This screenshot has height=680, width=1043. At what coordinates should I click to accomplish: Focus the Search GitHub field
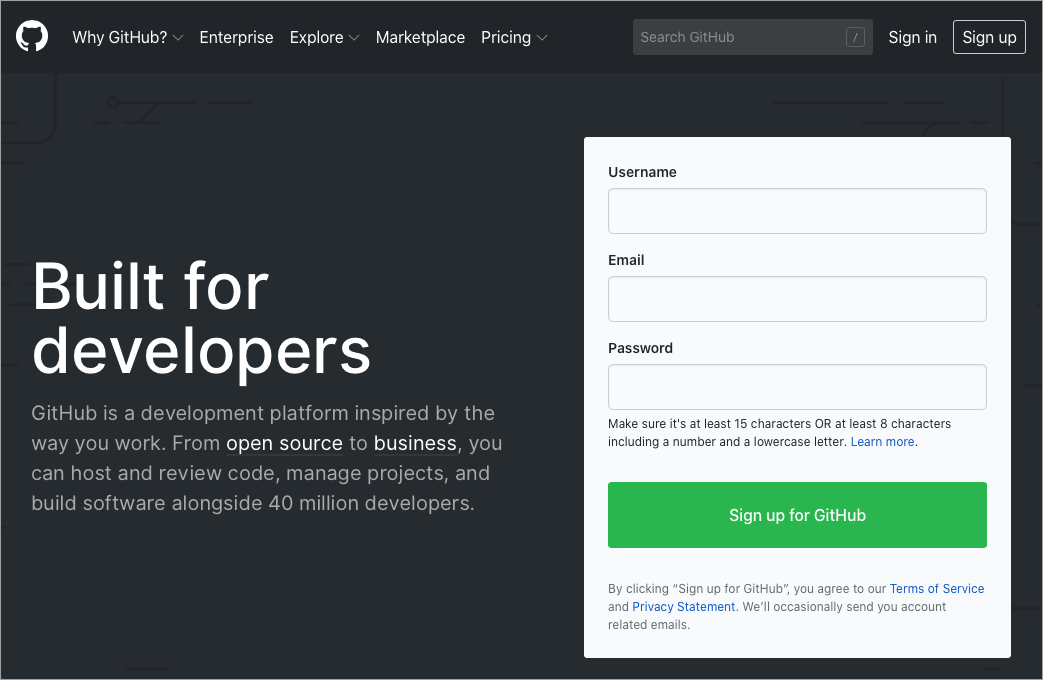pos(752,37)
